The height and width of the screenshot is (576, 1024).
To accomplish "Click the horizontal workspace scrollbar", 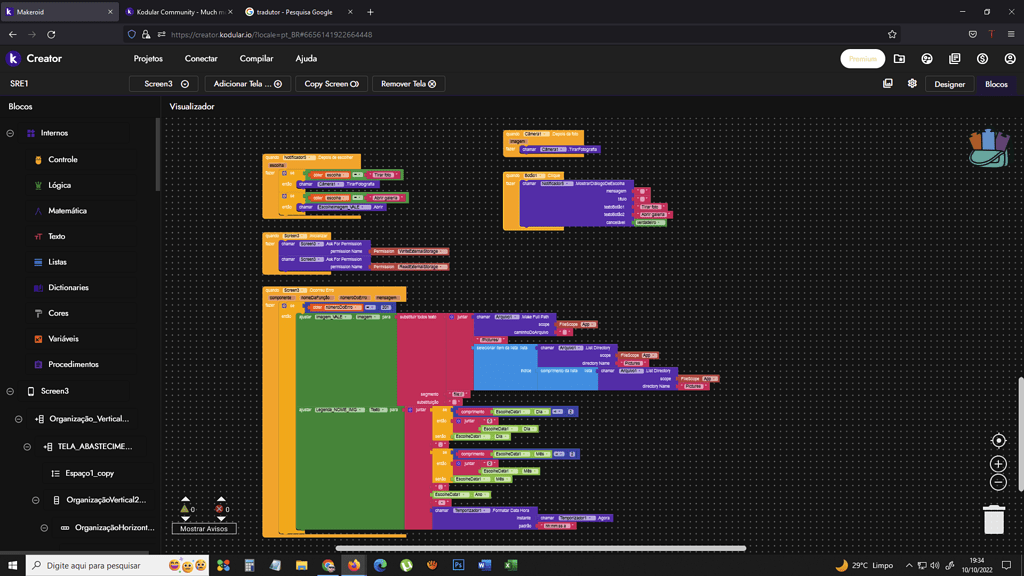I will coord(541,549).
